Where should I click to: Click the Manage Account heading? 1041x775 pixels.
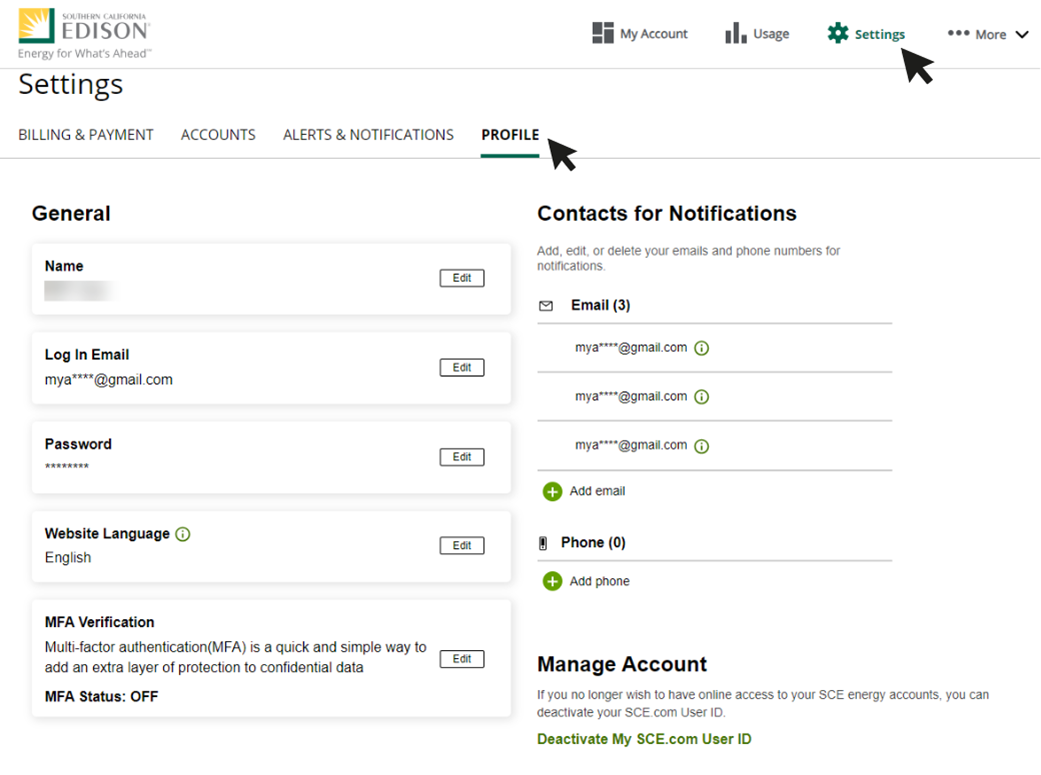click(x=622, y=664)
